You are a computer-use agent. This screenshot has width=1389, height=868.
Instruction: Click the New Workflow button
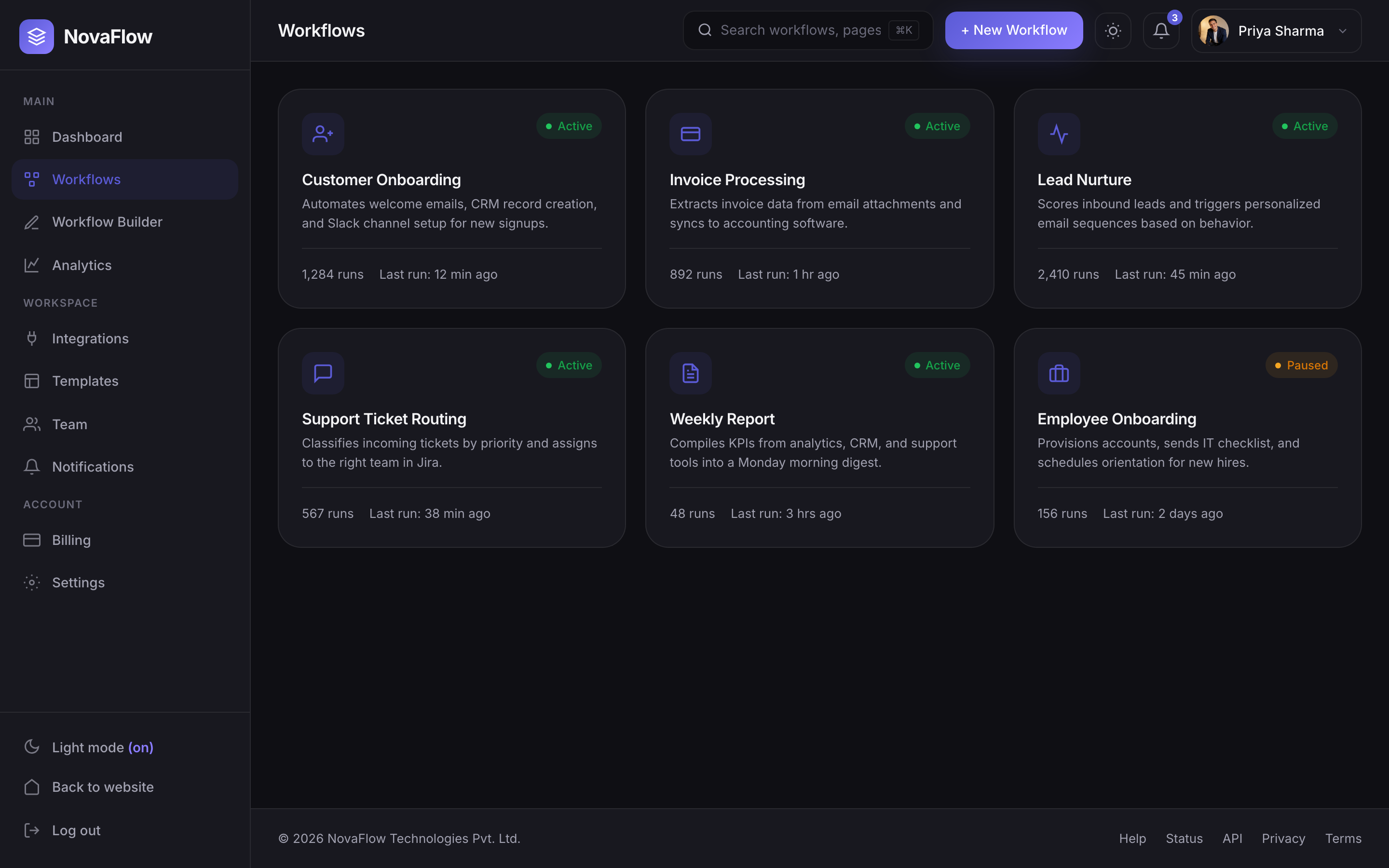pyautogui.click(x=1014, y=30)
